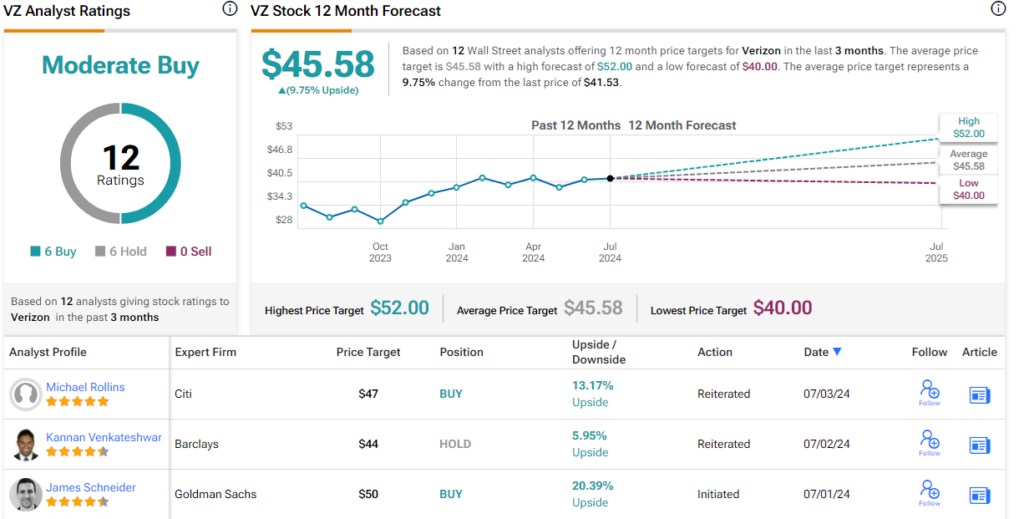Click info icon beside VZ Analyst Ratings
Image resolution: width=1024 pixels, height=519 pixels.
[230, 9]
